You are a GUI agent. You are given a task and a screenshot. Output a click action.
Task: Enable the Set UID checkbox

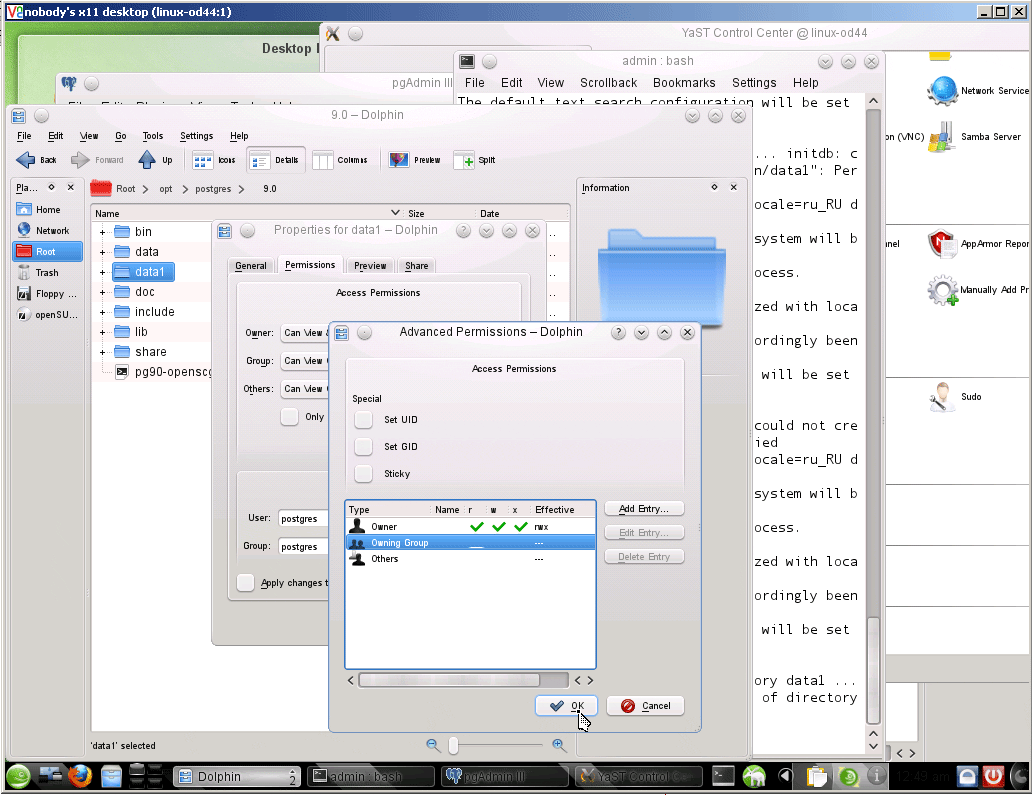tap(363, 419)
